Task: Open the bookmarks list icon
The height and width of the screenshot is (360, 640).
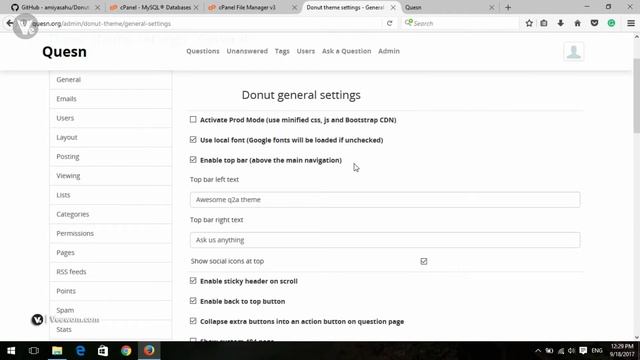Action: coord(544,23)
